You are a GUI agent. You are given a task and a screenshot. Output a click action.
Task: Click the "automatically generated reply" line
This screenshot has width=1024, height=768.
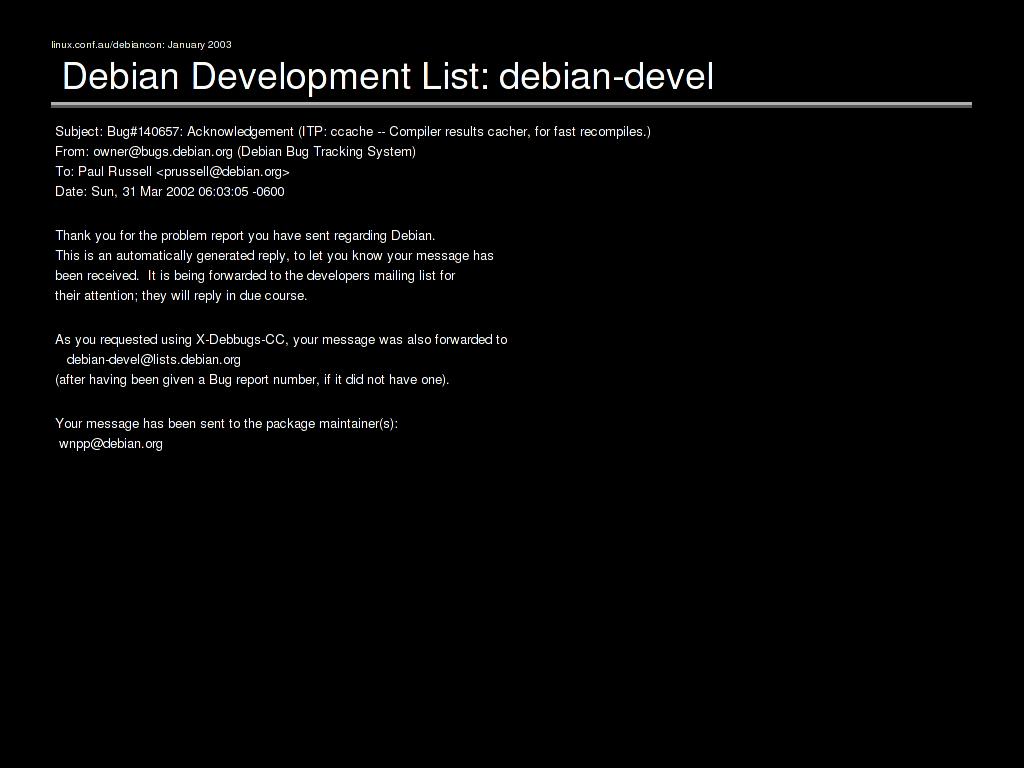(x=274, y=256)
